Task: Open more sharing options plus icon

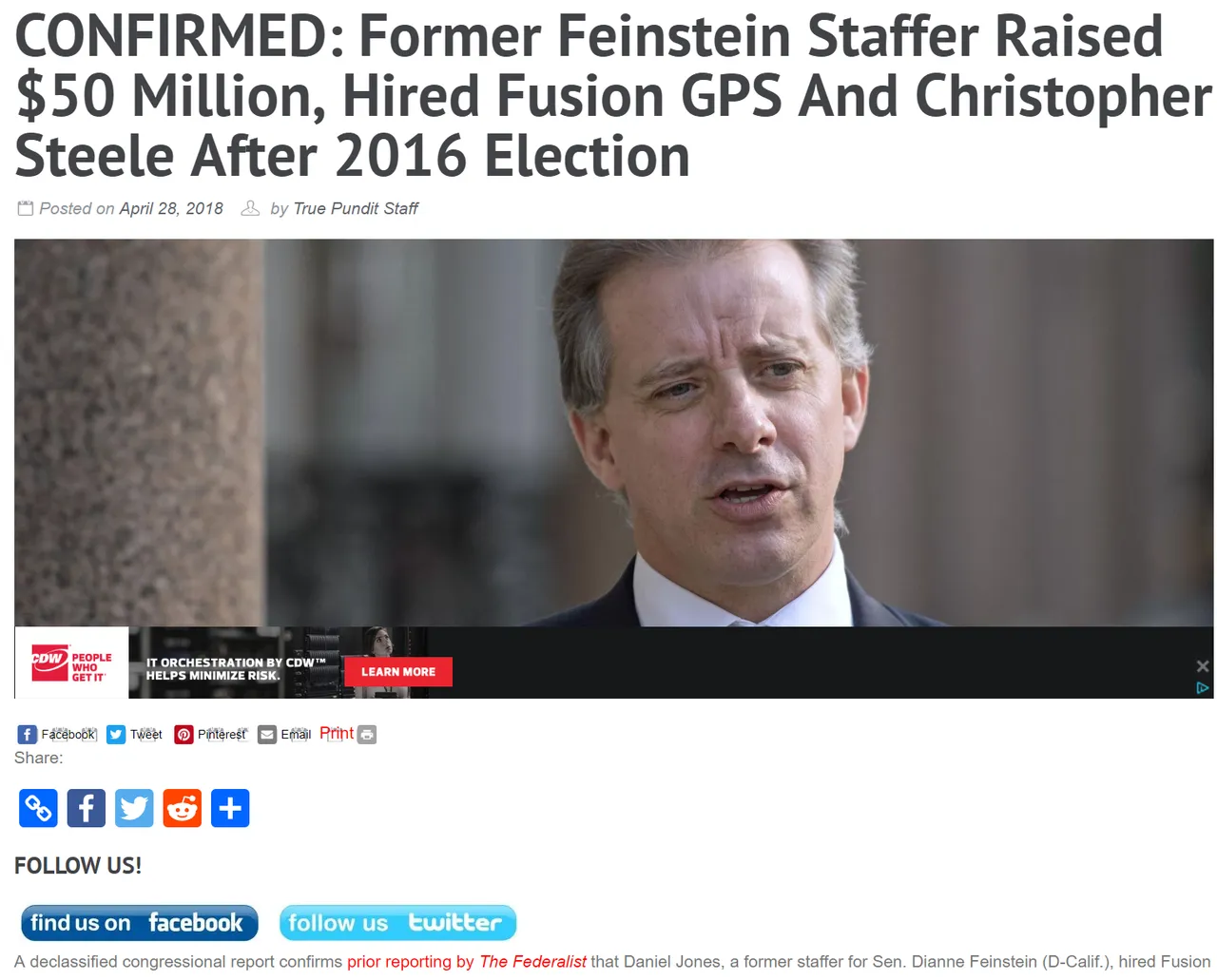Action: click(x=230, y=808)
